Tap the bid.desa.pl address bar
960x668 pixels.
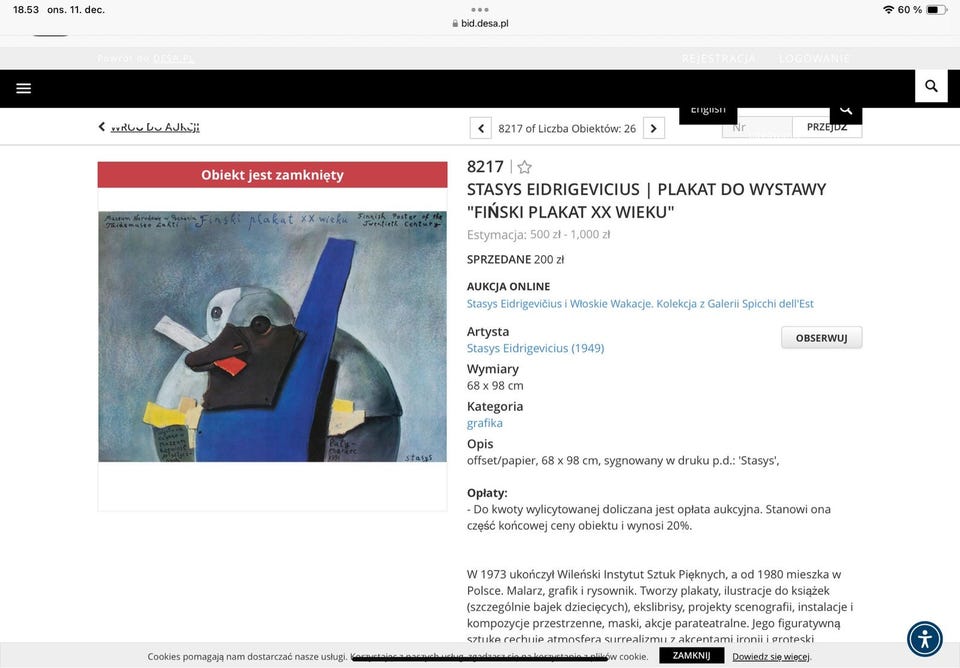pos(480,23)
